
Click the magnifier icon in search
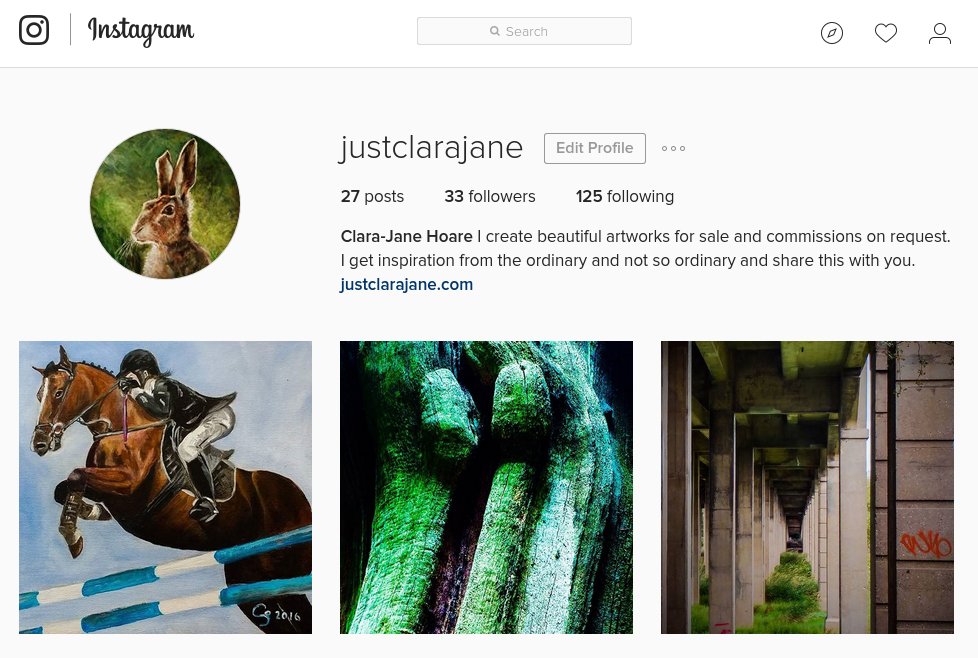coord(495,31)
